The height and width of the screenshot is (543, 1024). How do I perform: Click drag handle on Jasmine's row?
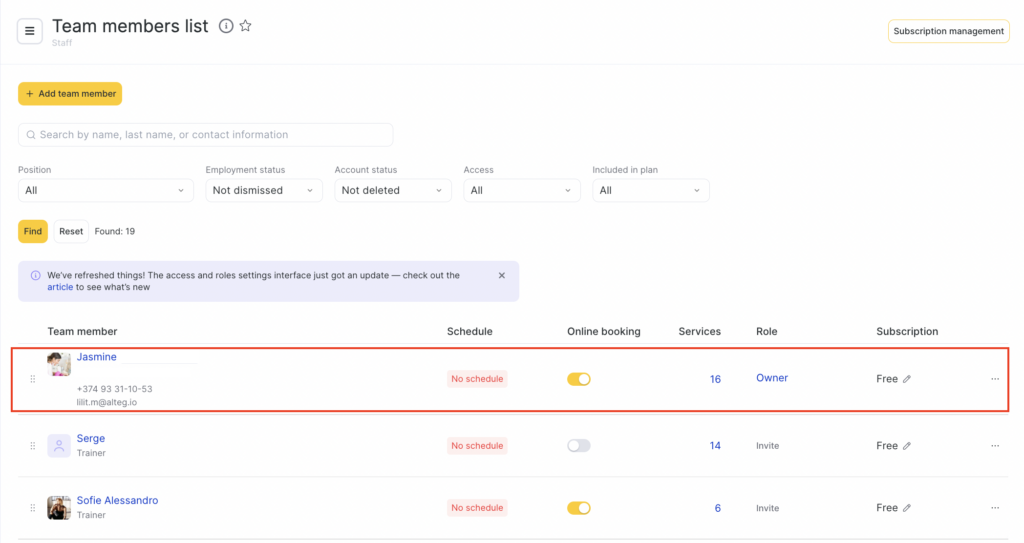pos(33,379)
